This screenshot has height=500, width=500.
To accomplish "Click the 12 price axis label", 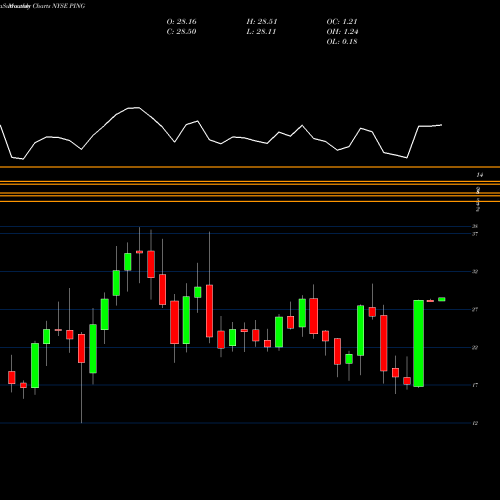I will pos(475,423).
